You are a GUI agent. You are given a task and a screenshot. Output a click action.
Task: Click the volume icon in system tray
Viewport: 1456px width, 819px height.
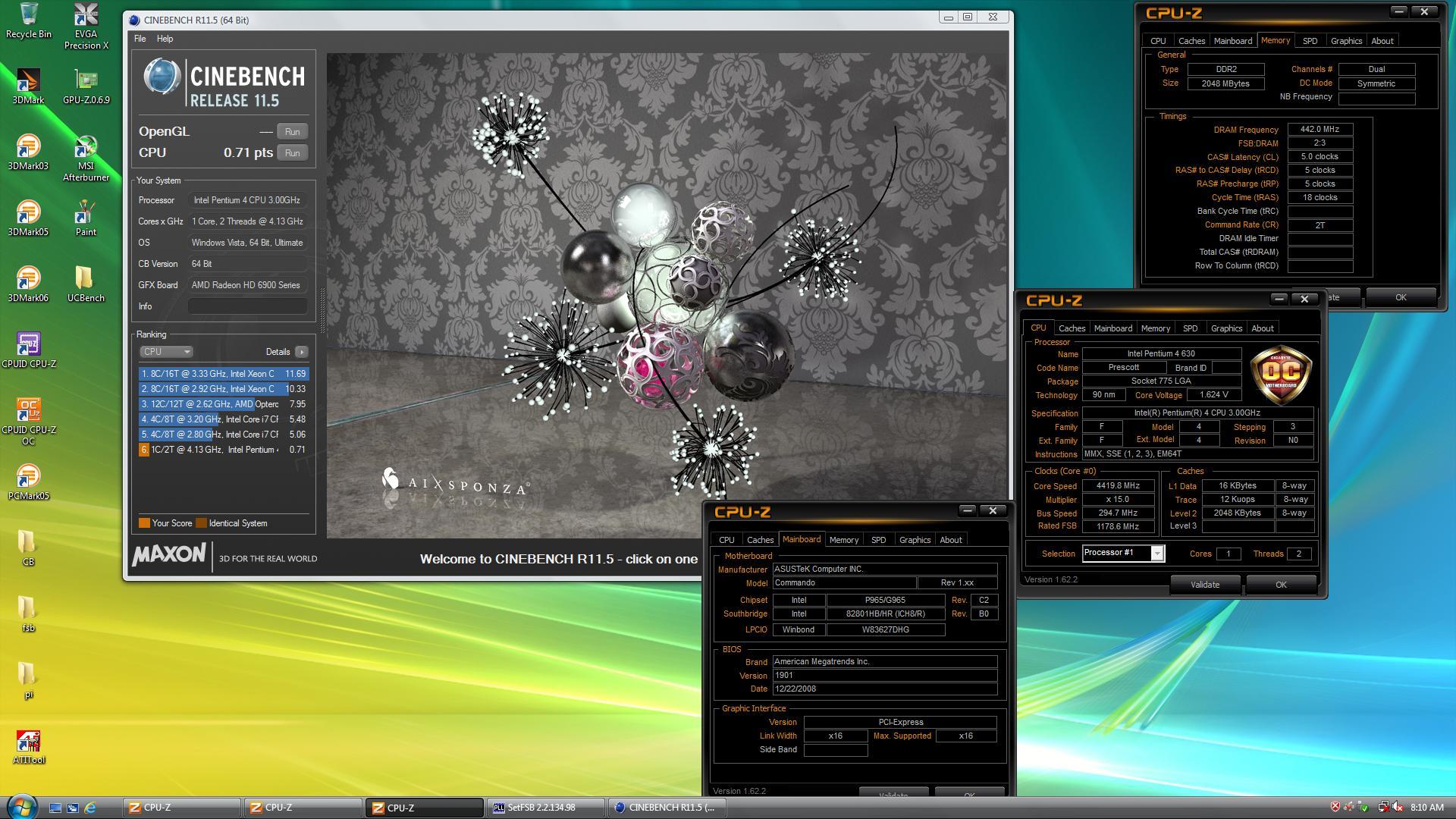pos(1396,808)
